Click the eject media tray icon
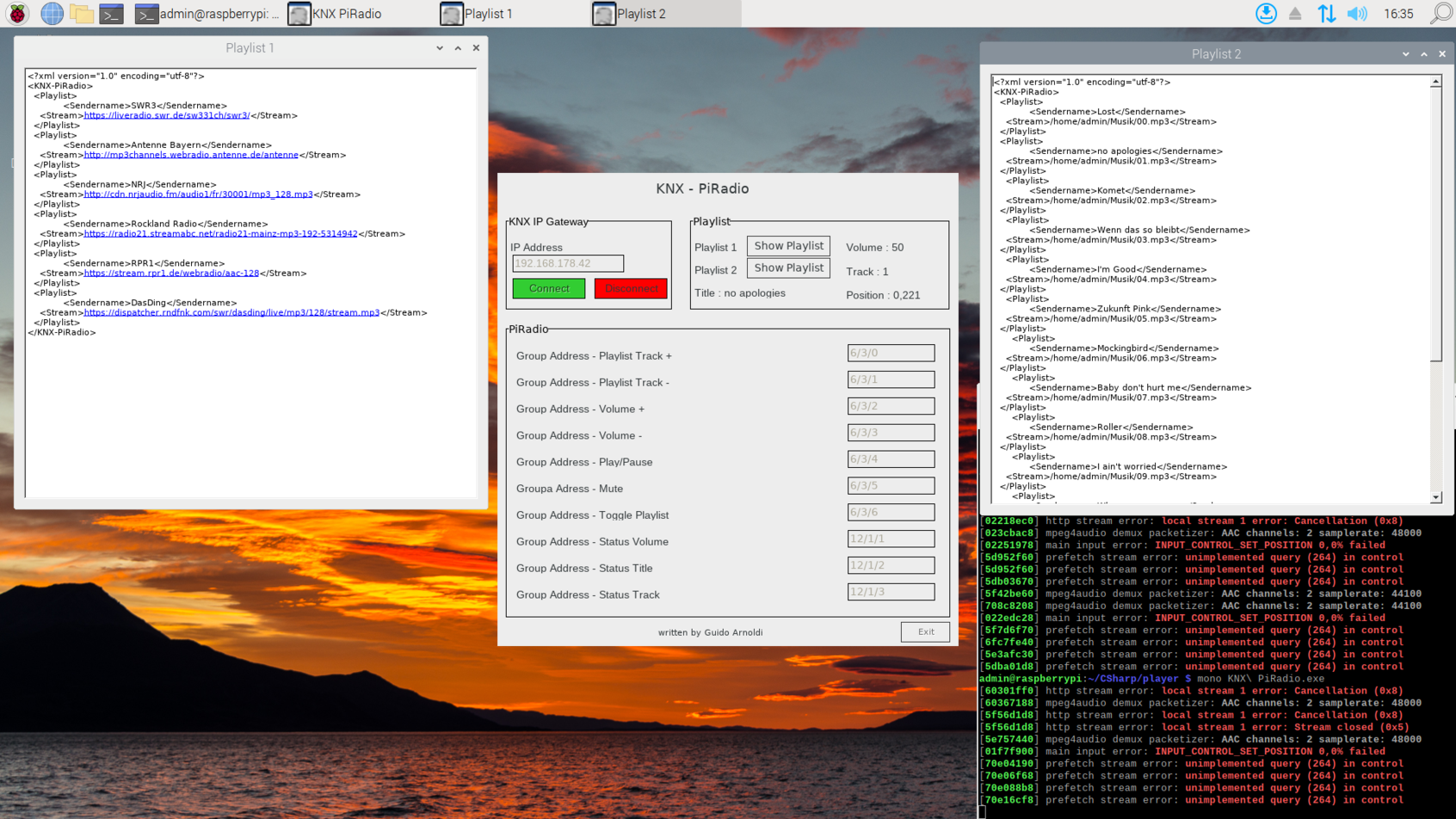 tap(1295, 14)
